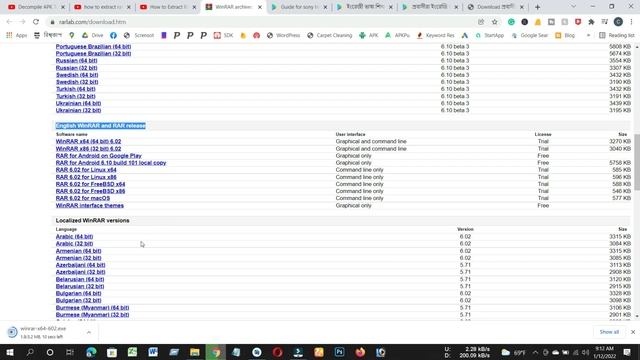Close the downloads bar

click(633, 332)
